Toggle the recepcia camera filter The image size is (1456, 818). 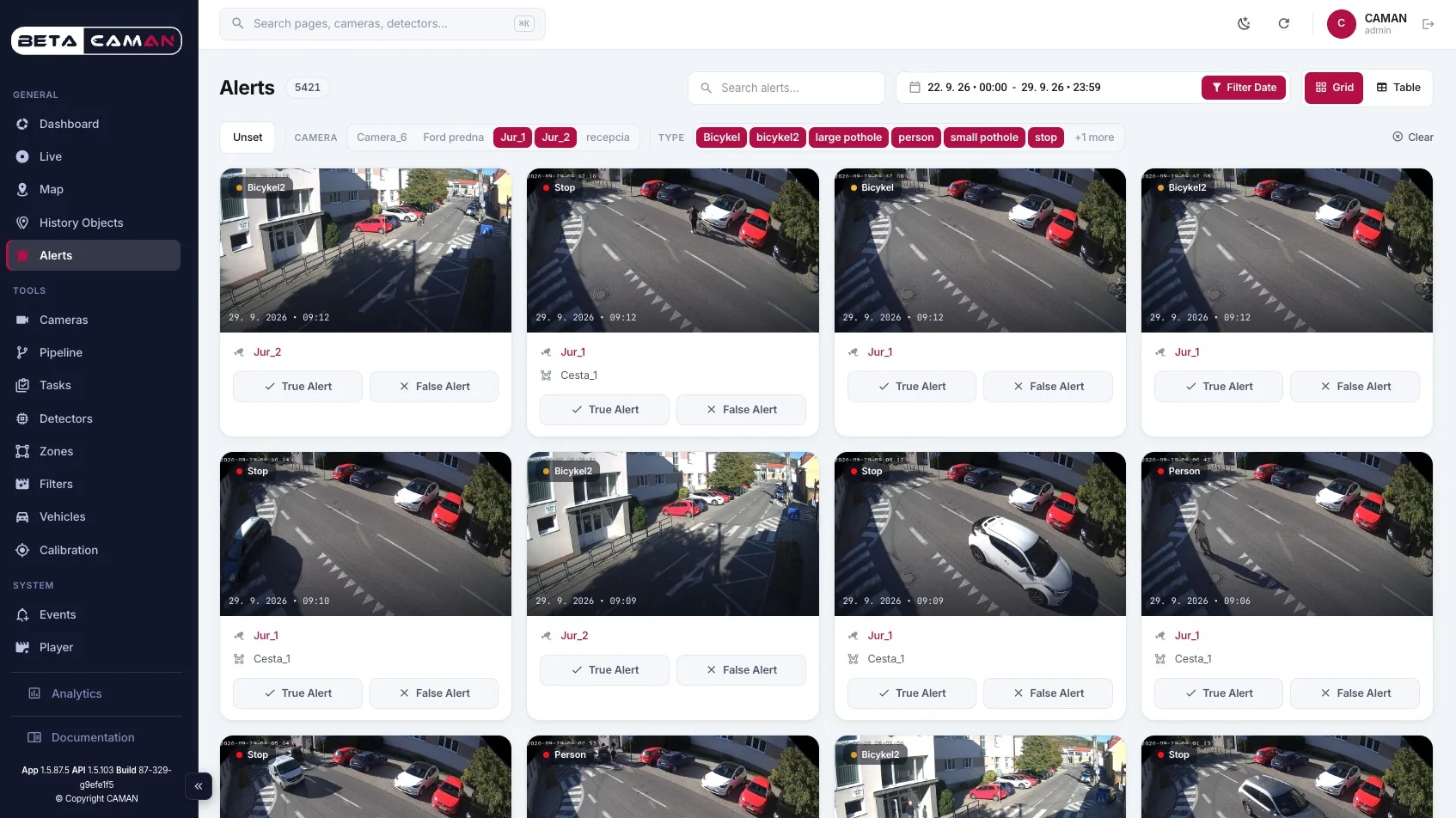click(608, 137)
